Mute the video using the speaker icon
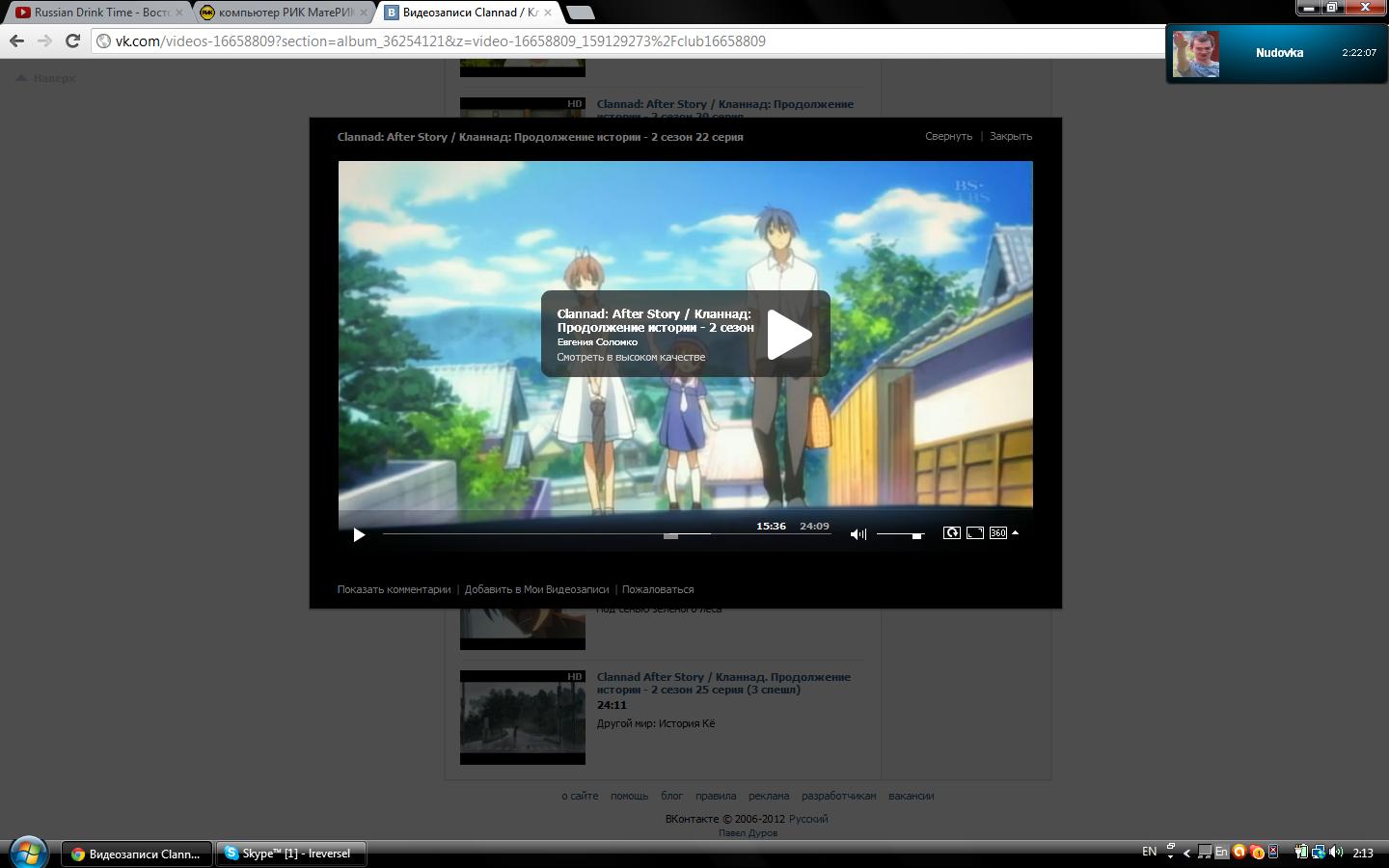This screenshot has height=868, width=1389. point(858,534)
